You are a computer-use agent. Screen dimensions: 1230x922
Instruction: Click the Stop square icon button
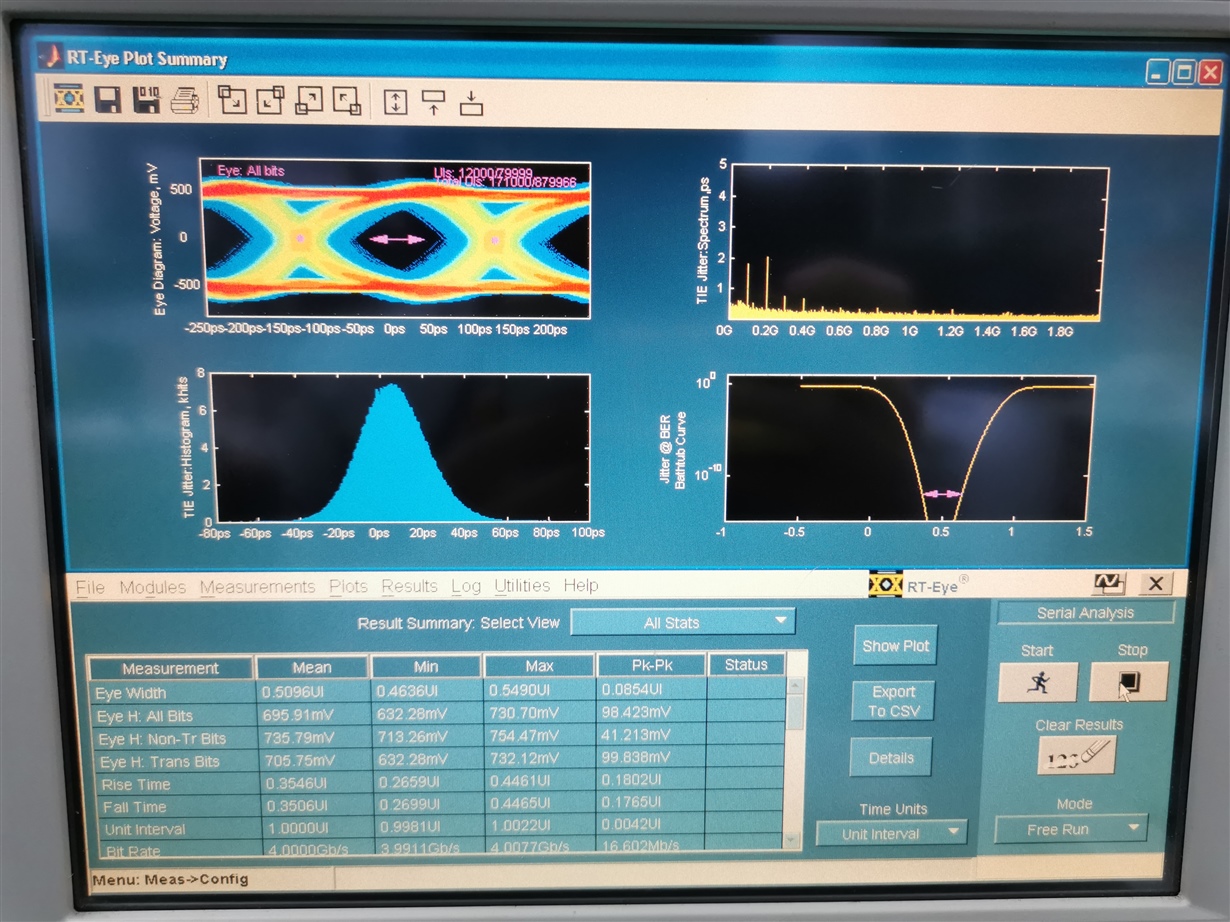[x=1128, y=682]
